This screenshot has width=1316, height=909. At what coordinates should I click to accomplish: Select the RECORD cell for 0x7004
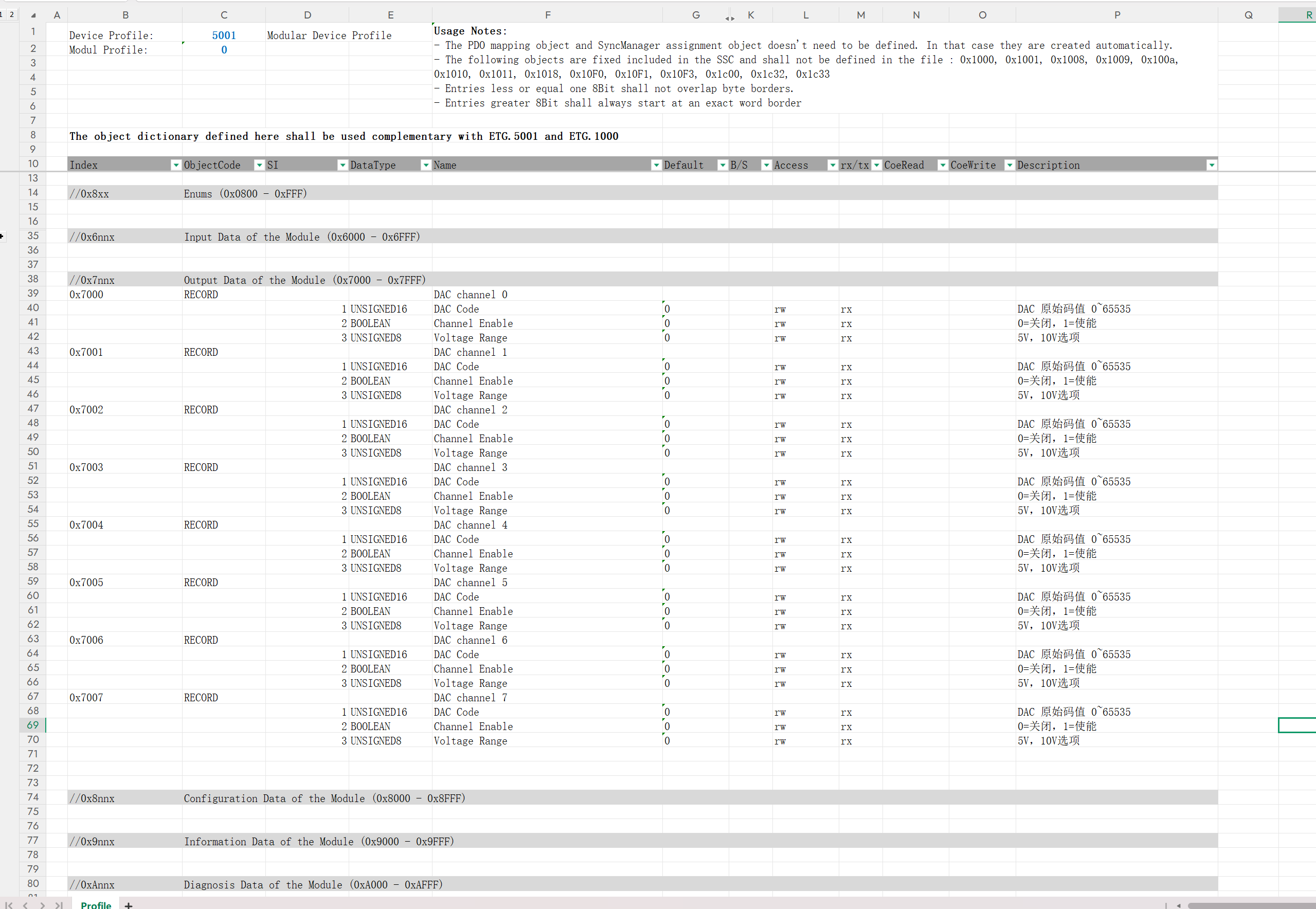pyautogui.click(x=224, y=524)
